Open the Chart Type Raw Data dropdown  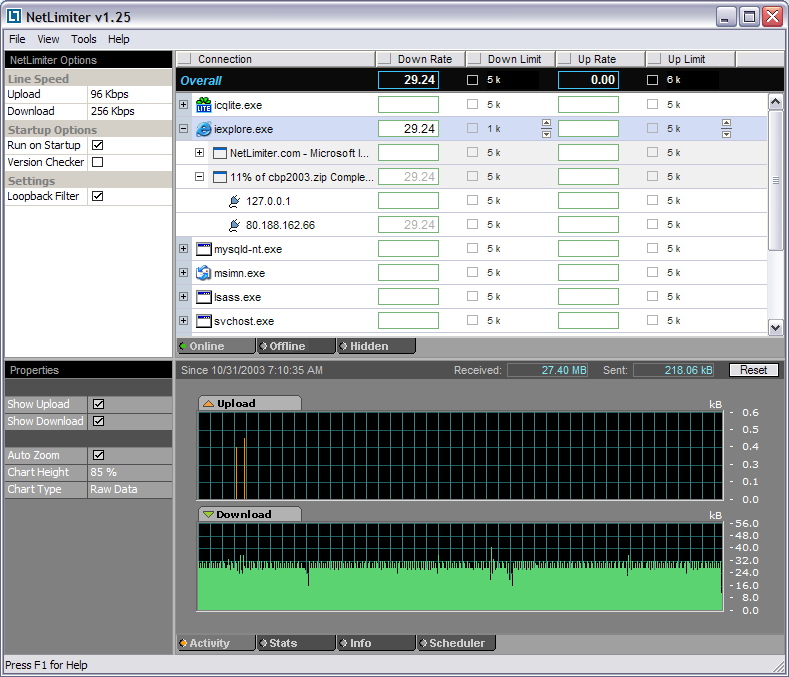130,489
